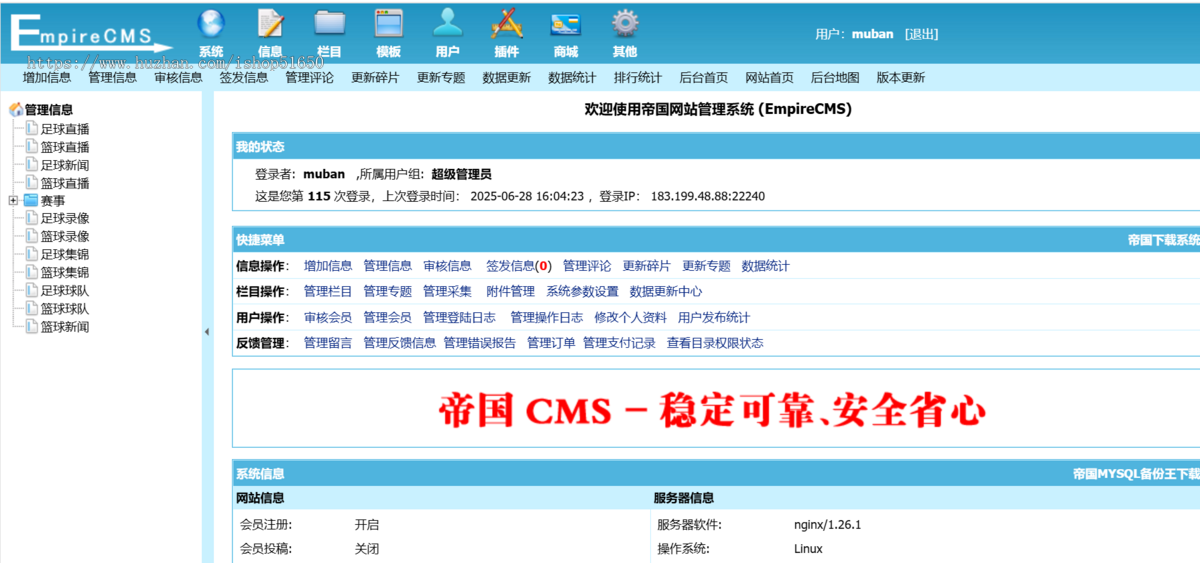Select 更新碎片 in the top submenu bar
Screen dimensions: 1200x563
pyautogui.click(x=375, y=78)
